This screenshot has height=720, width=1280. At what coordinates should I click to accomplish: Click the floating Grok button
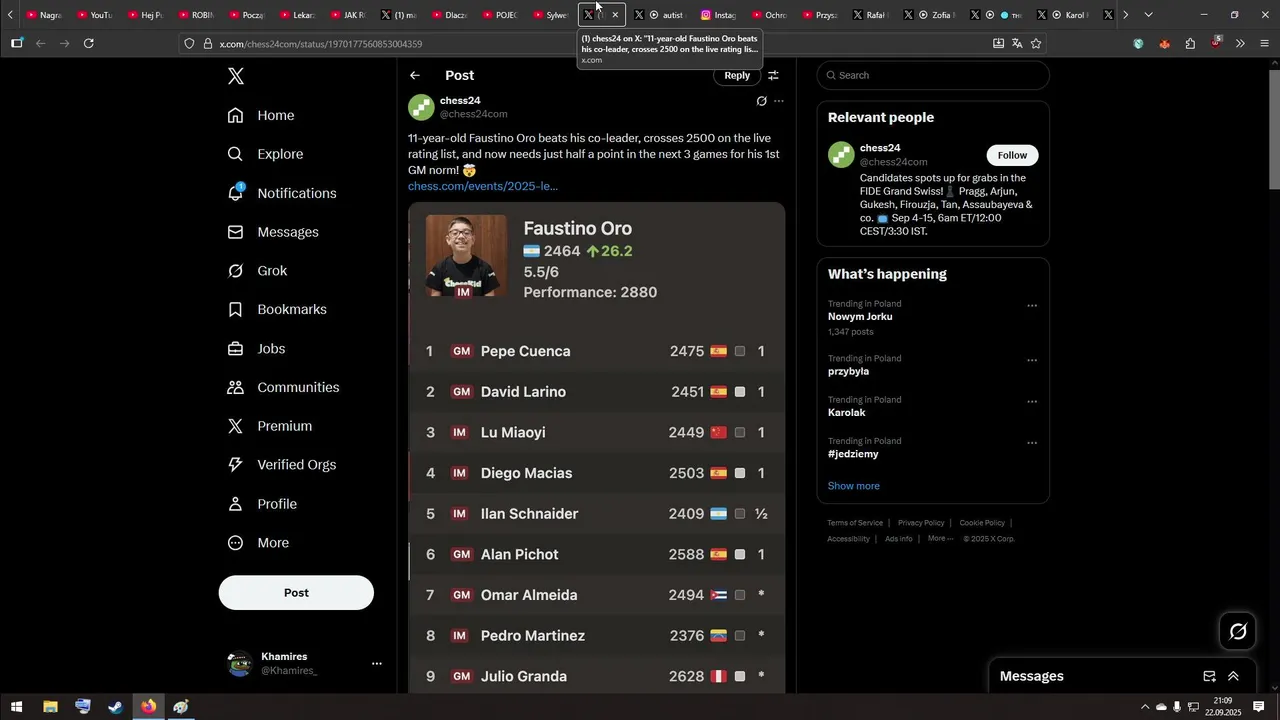point(1238,631)
